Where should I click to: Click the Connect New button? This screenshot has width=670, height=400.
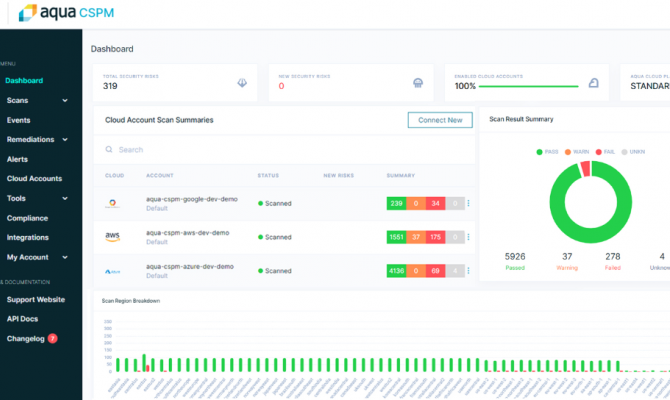[440, 120]
